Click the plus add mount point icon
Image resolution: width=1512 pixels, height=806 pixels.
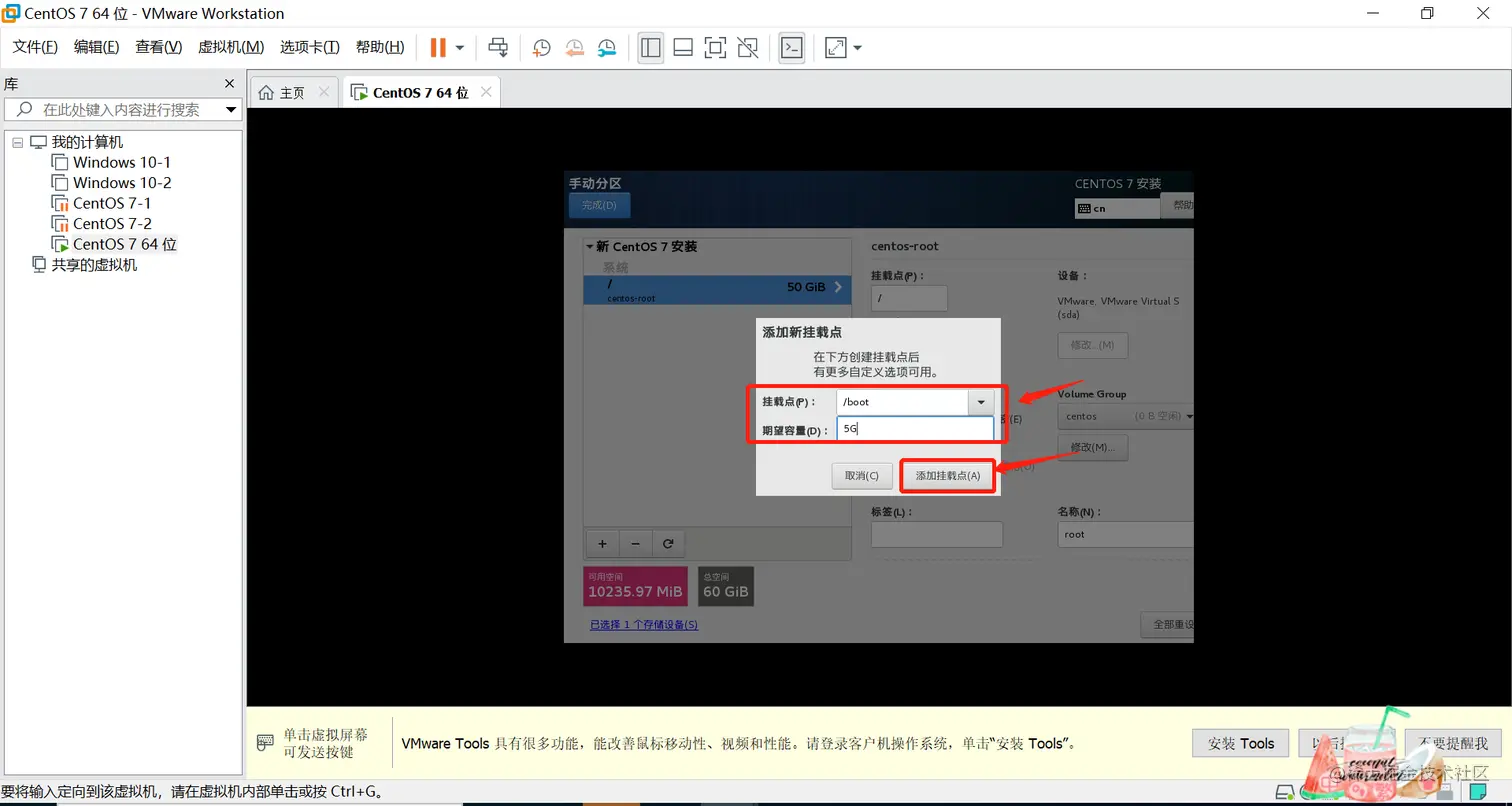602,544
